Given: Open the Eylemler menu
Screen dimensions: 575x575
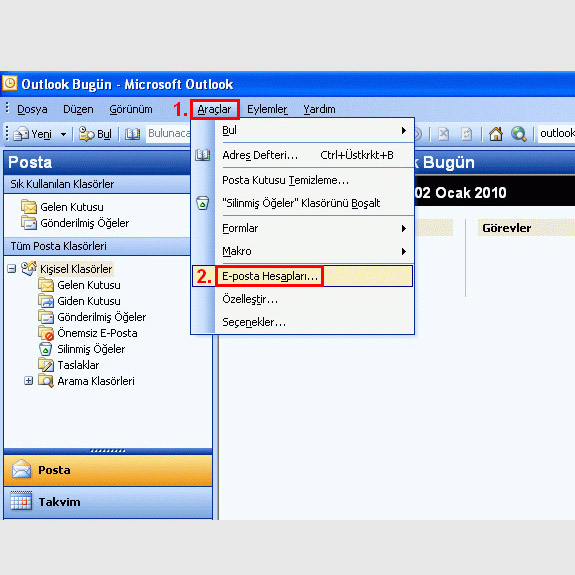Looking at the screenshot, I should click(267, 109).
